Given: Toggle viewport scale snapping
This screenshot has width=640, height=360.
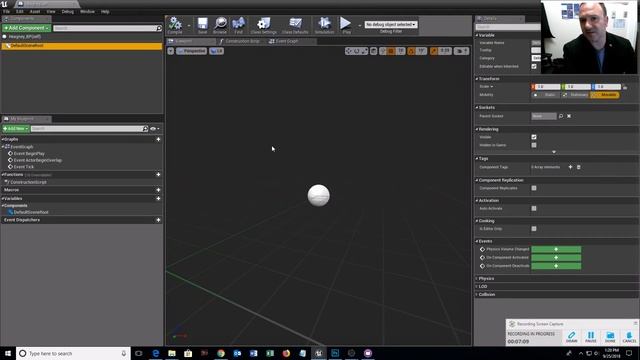Looking at the screenshot, I should point(434,51).
